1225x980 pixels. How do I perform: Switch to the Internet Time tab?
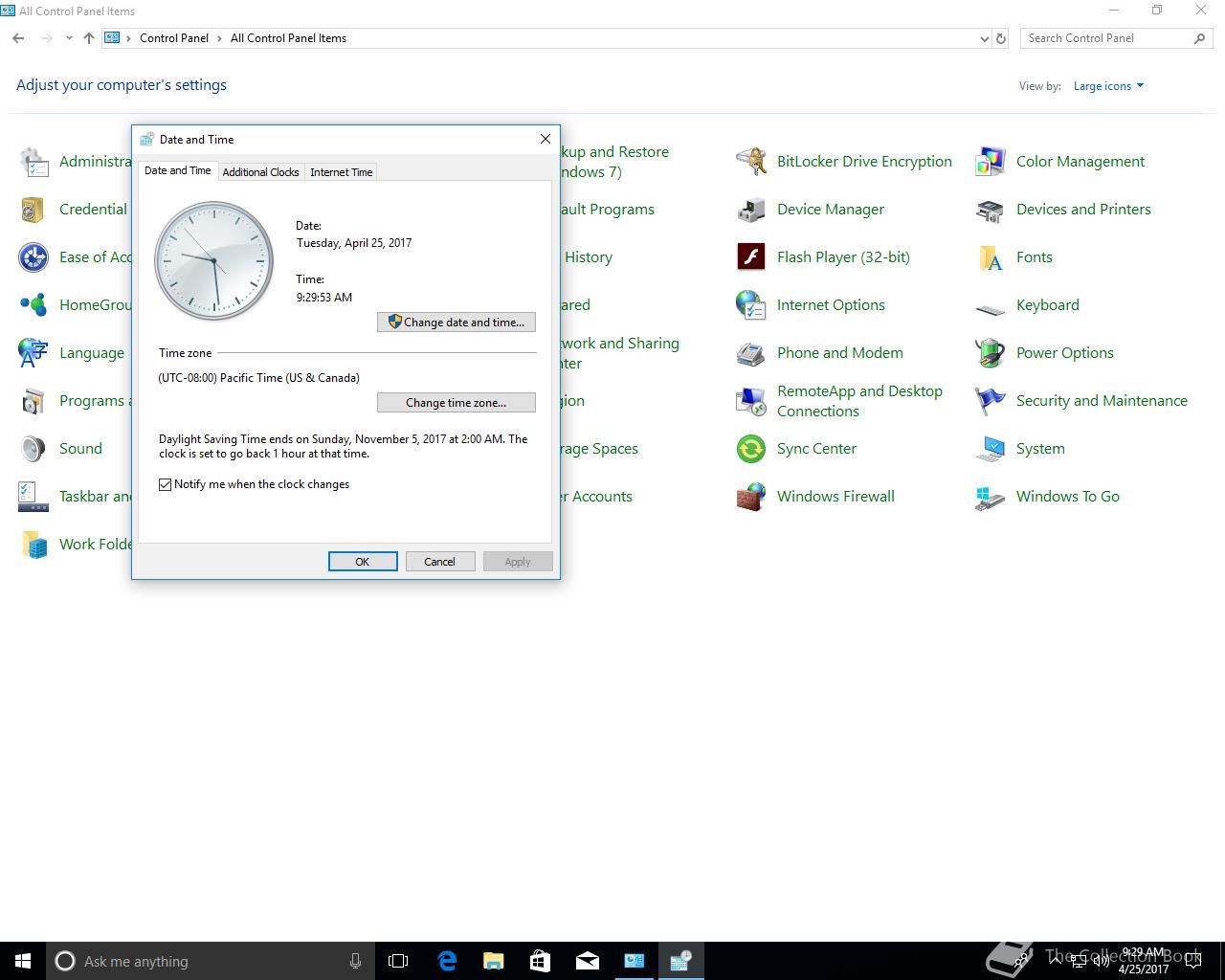pyautogui.click(x=341, y=172)
